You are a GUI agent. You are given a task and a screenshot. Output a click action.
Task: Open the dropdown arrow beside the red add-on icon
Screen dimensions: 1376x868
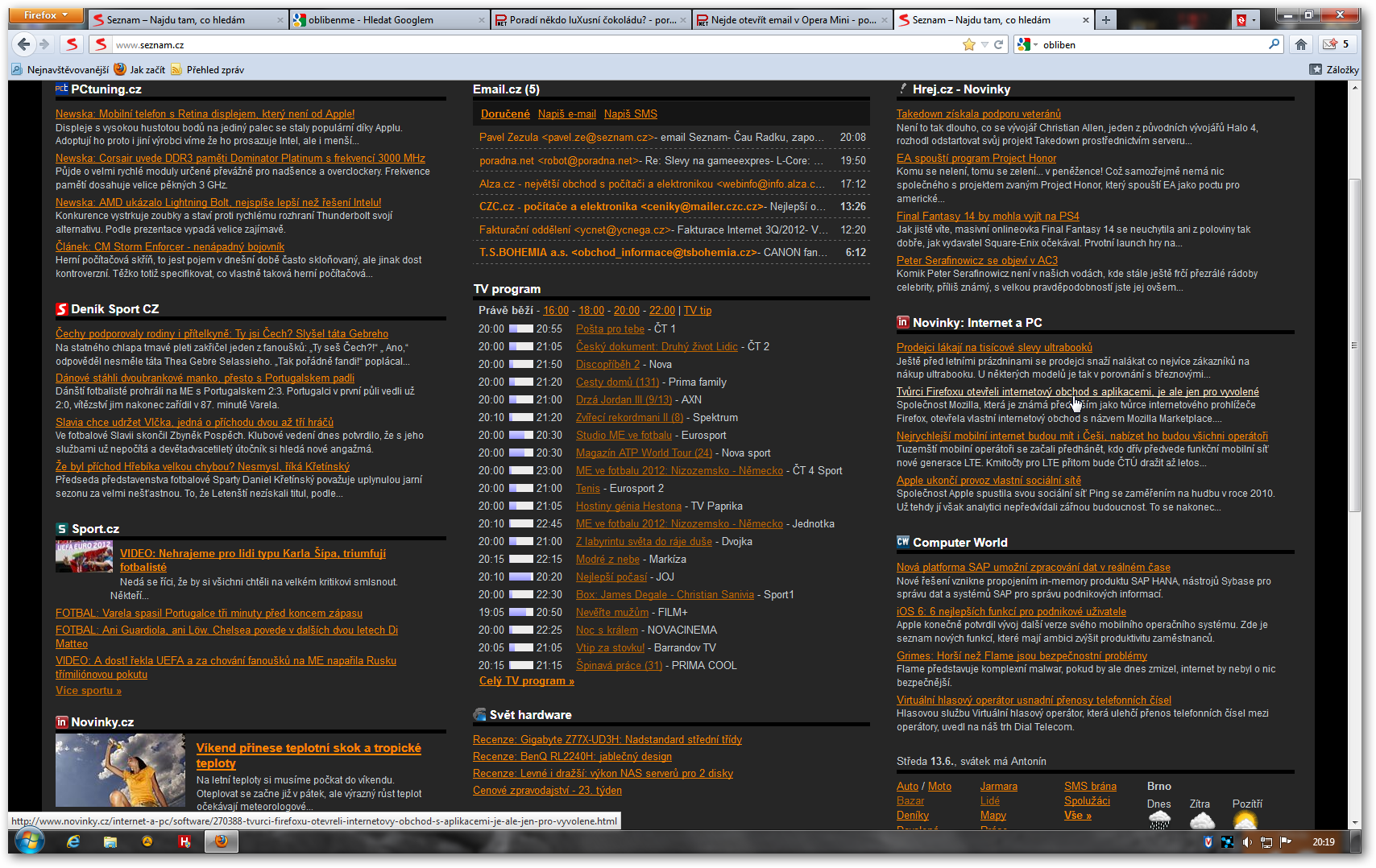tap(1254, 20)
